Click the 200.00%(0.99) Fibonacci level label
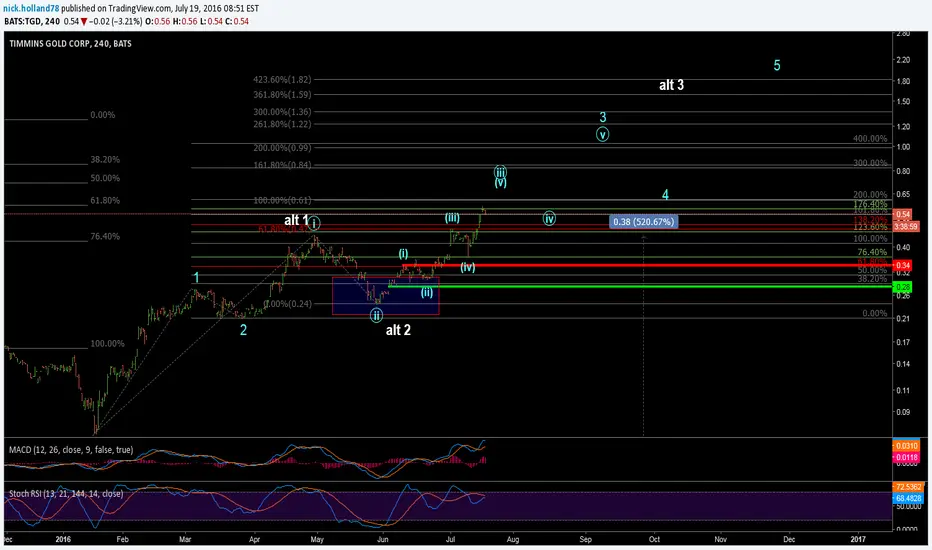Viewport: 932px width, 550px height. coord(282,148)
